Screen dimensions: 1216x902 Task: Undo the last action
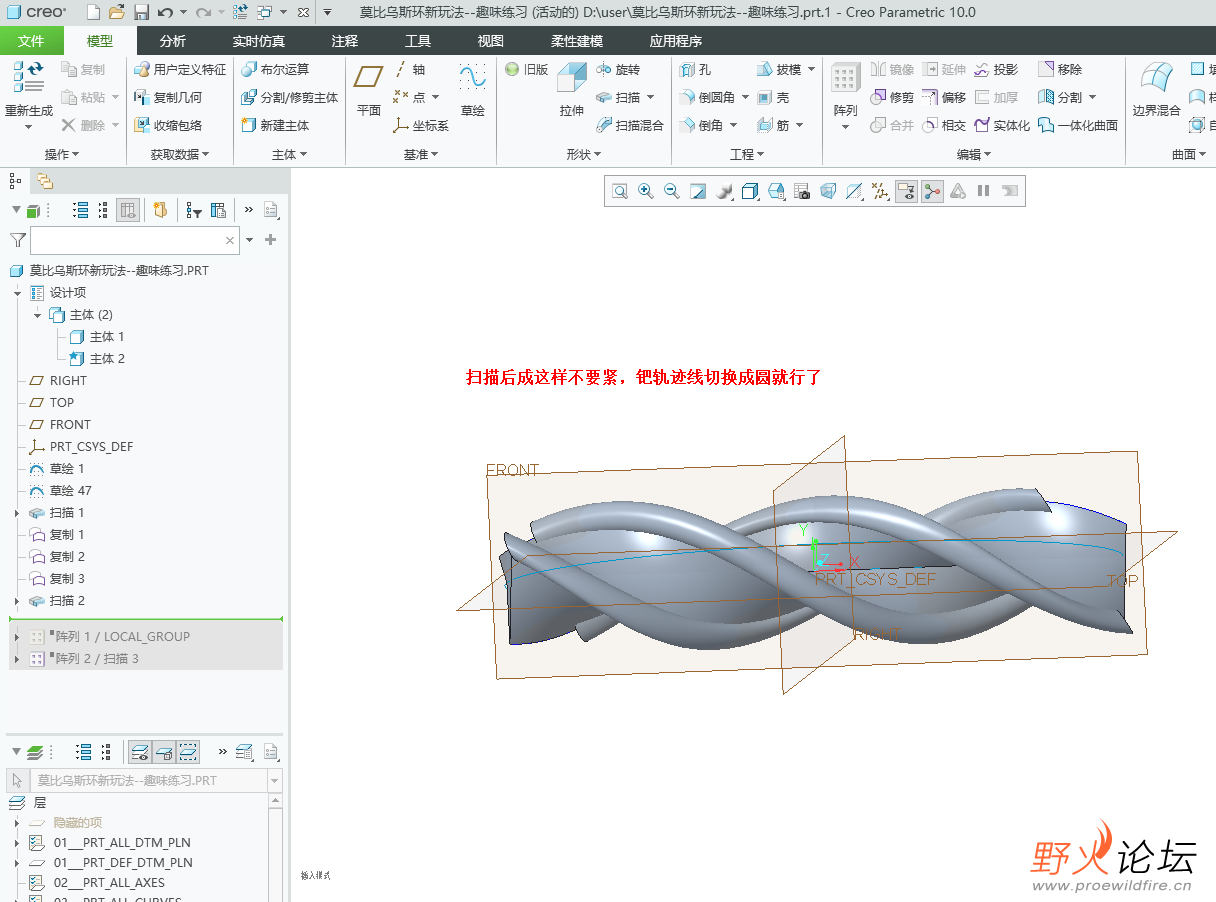(165, 12)
